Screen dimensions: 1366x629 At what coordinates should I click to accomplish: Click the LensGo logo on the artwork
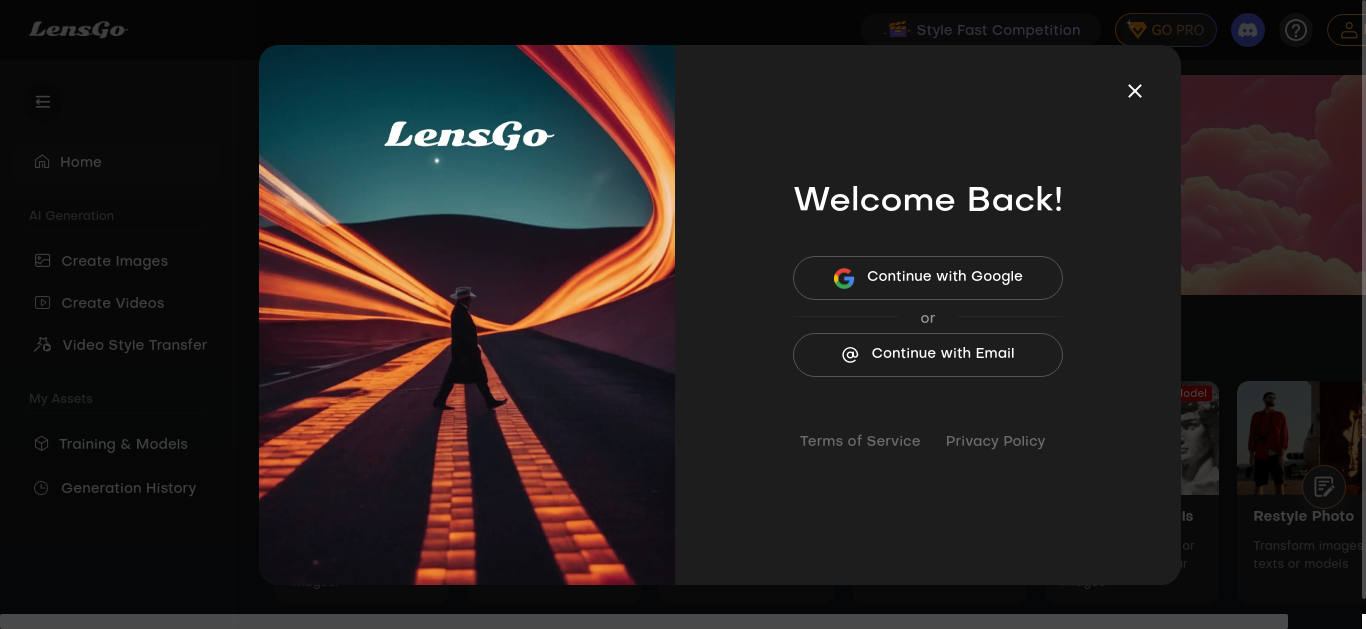tap(469, 135)
